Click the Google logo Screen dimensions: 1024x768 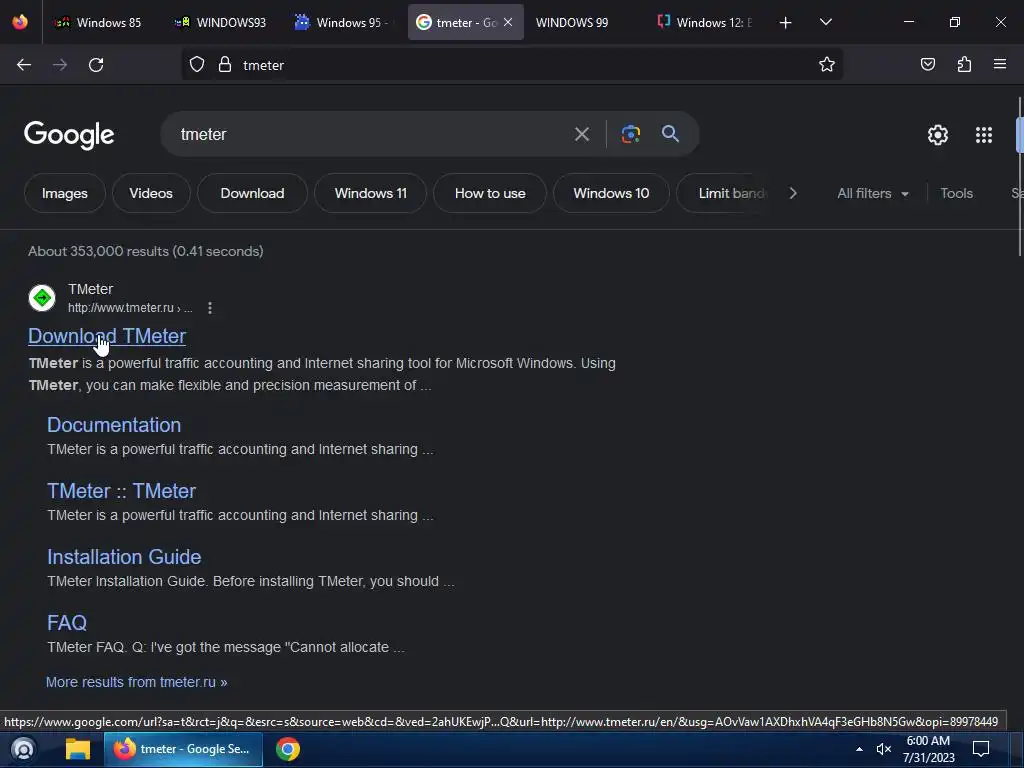[x=69, y=135]
